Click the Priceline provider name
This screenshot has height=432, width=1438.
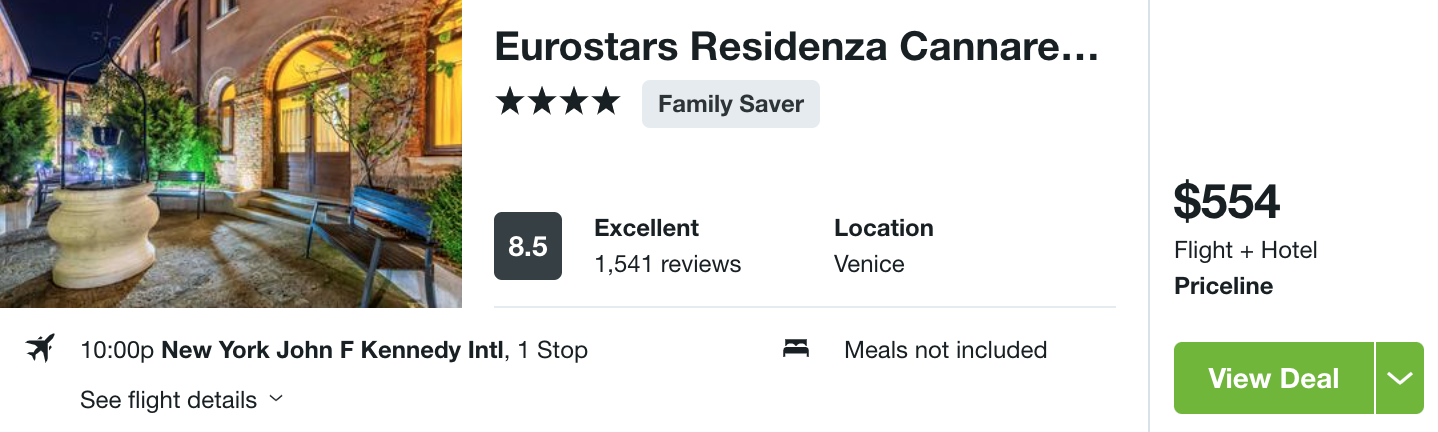(1224, 286)
